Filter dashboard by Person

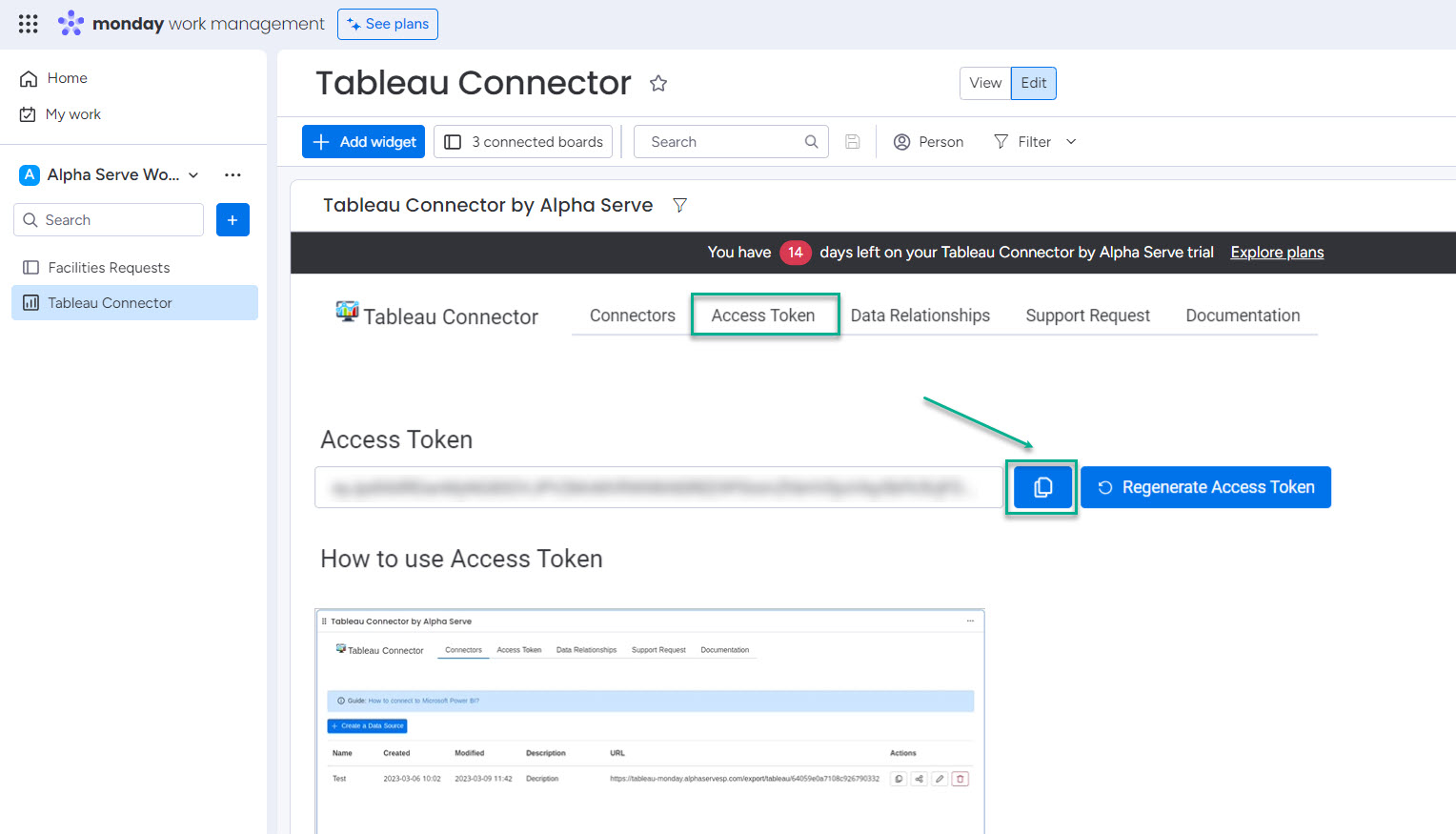coord(927,141)
